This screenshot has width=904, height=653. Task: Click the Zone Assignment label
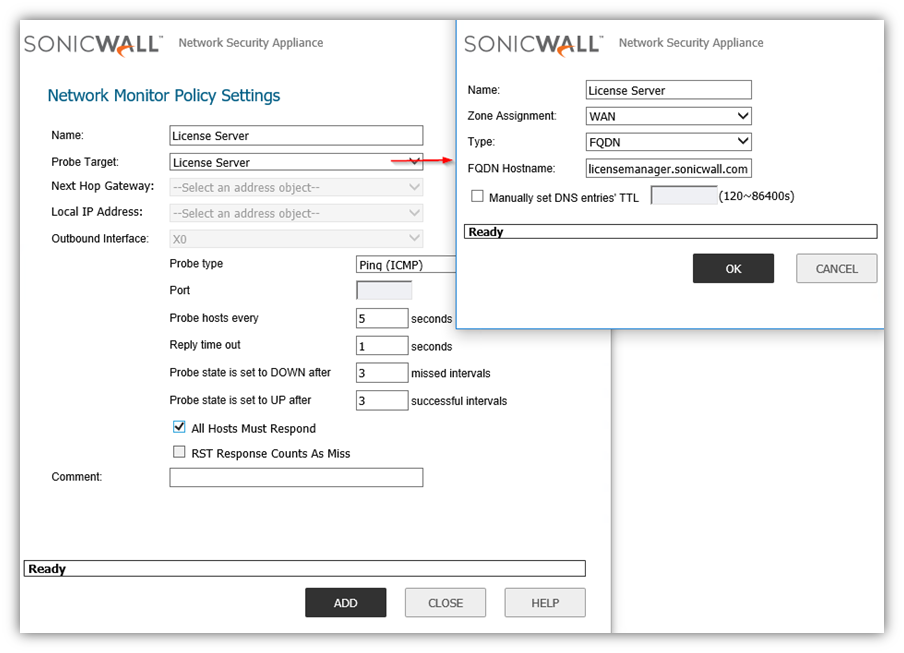(512, 116)
